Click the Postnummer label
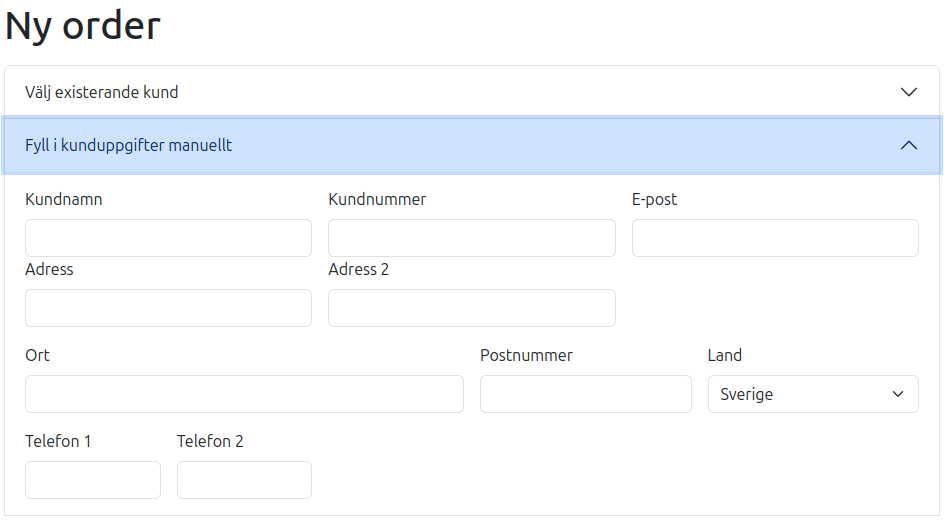 526,355
